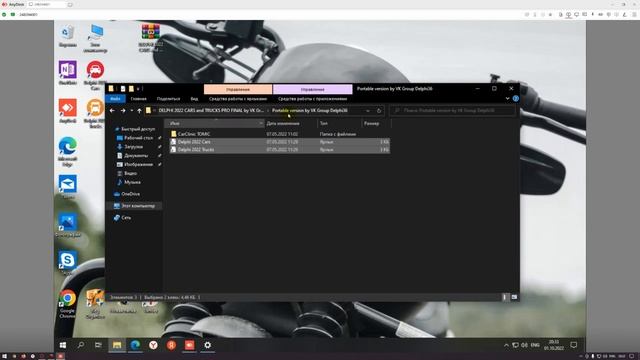
Task: Open the Total Commander-style desktop shortcut beside Chrome
Action: pyautogui.click(x=95, y=304)
